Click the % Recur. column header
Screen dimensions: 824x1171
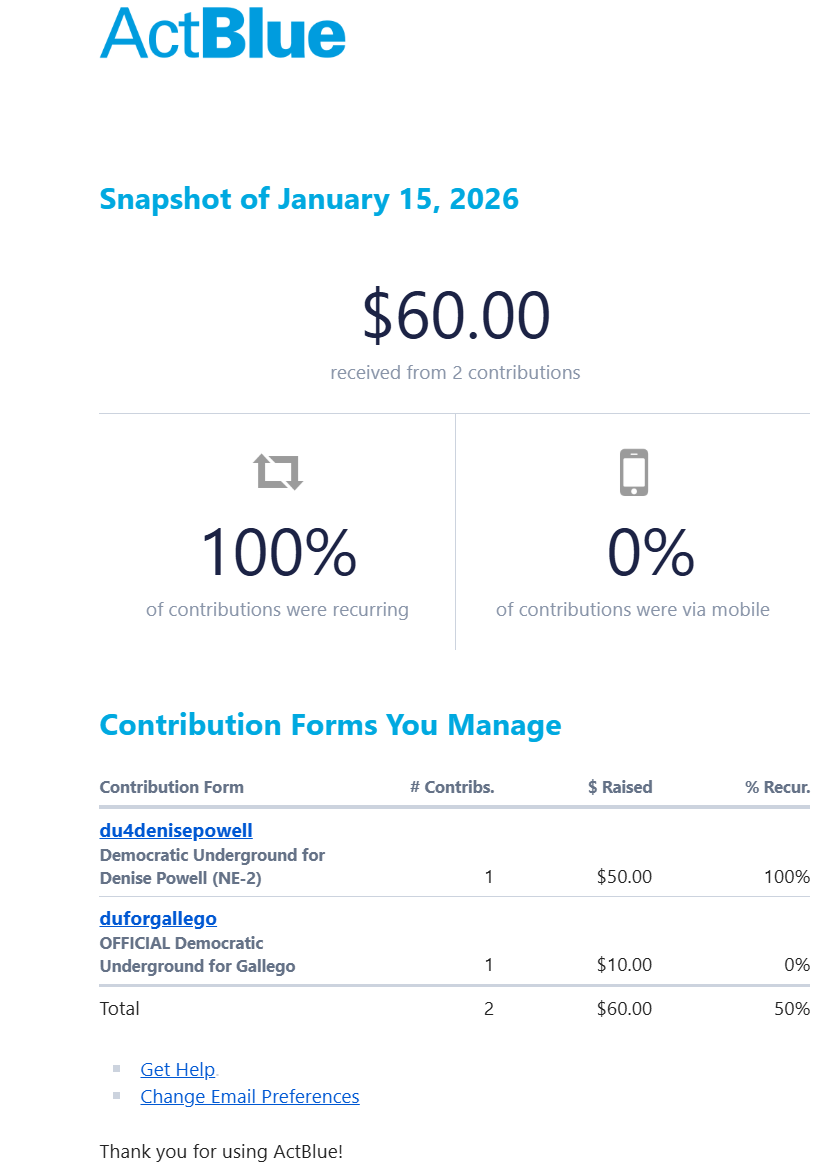pos(777,787)
